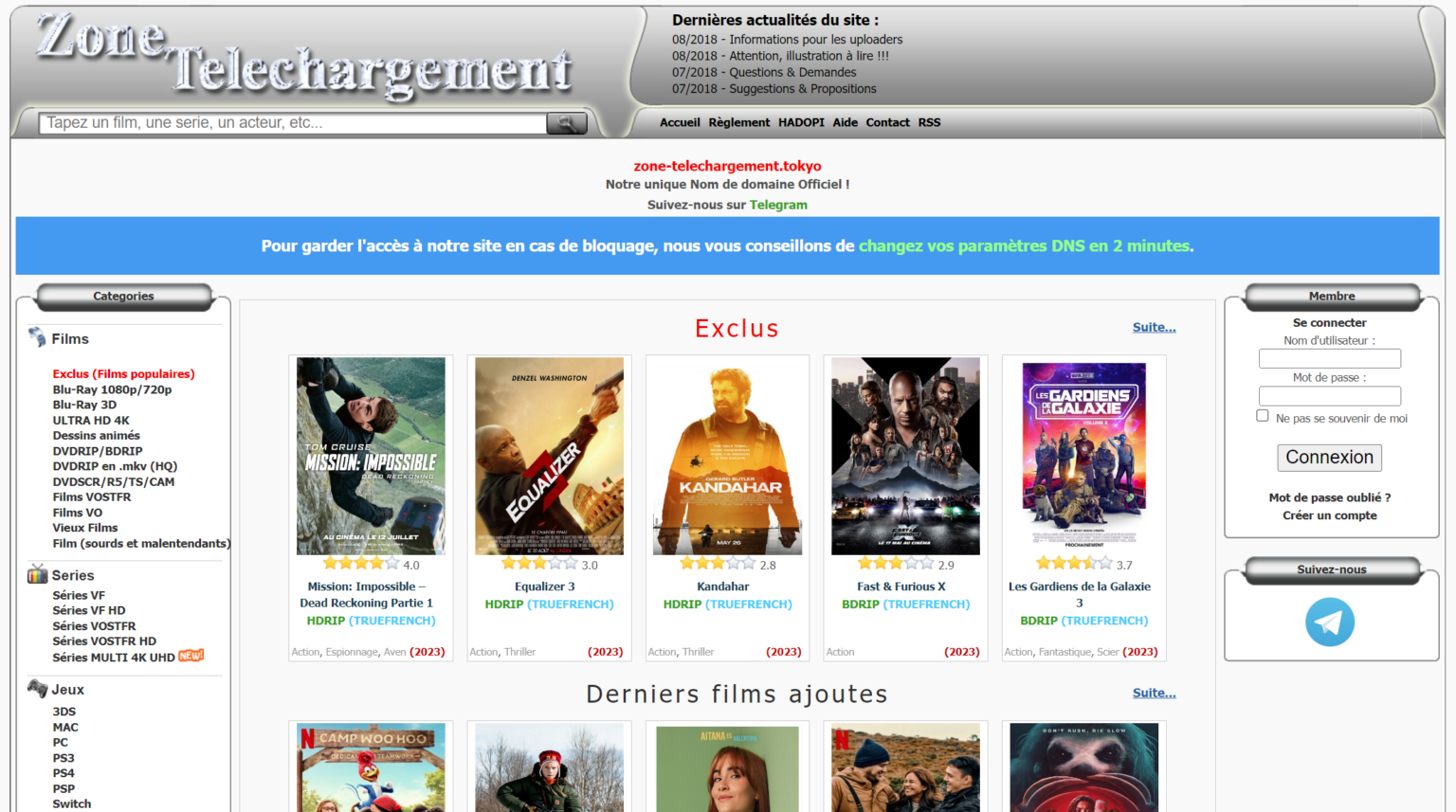Click the Connexion button

click(1330, 458)
